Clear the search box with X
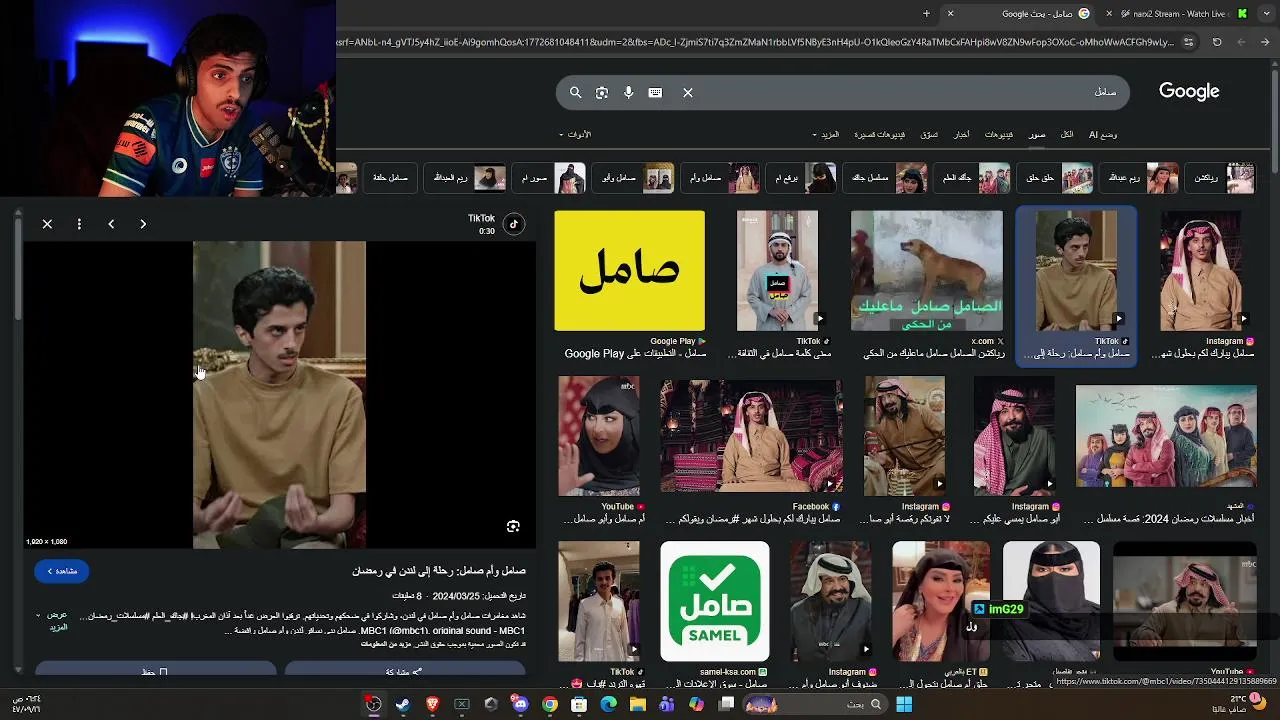Viewport: 1280px width, 720px height. click(x=688, y=92)
